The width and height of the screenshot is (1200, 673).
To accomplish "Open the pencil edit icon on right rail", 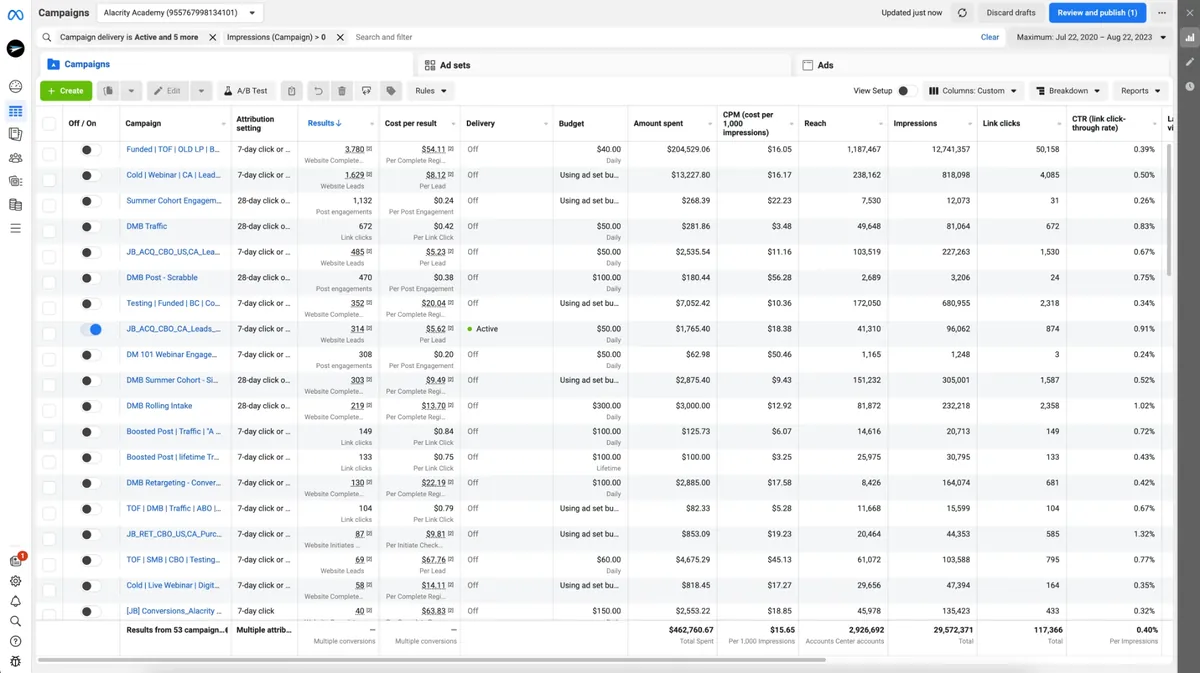I will point(1190,62).
